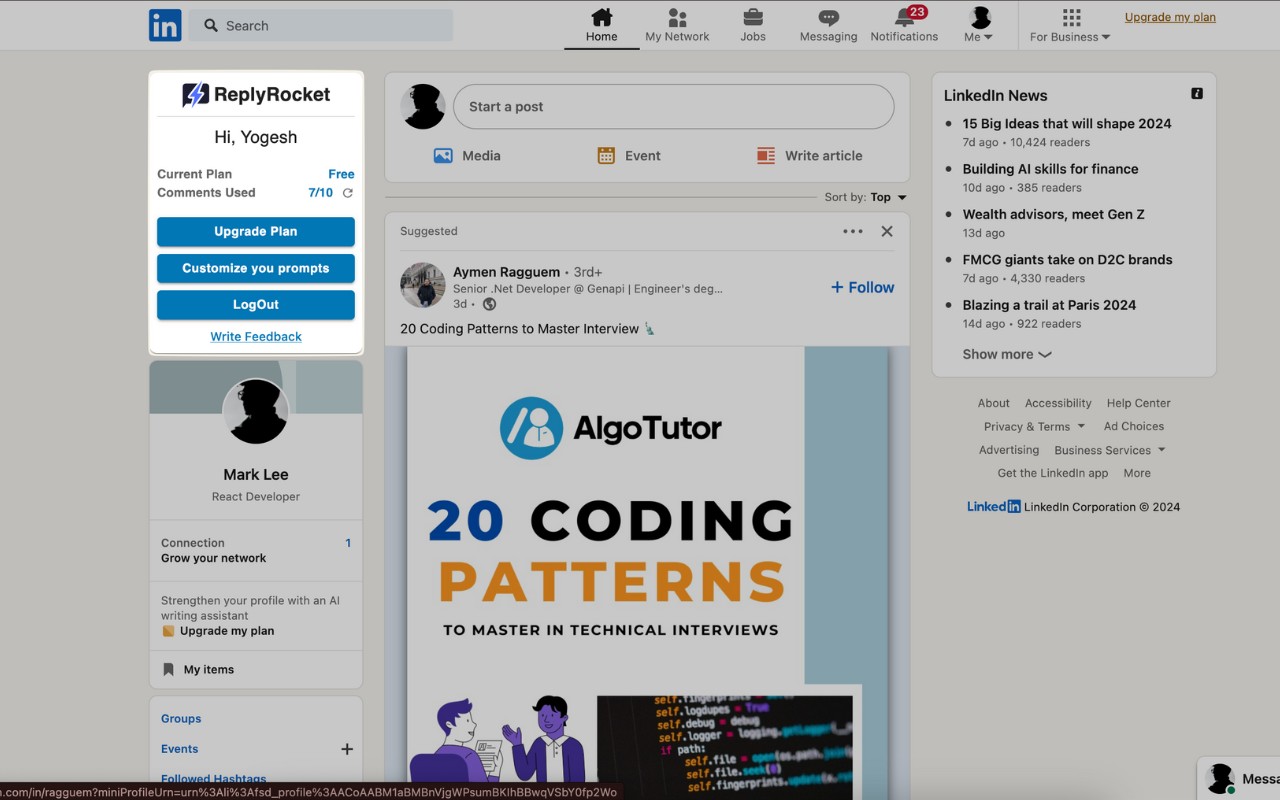Click the Mark Lee profile avatar
1280x800 pixels.
pyautogui.click(x=256, y=411)
